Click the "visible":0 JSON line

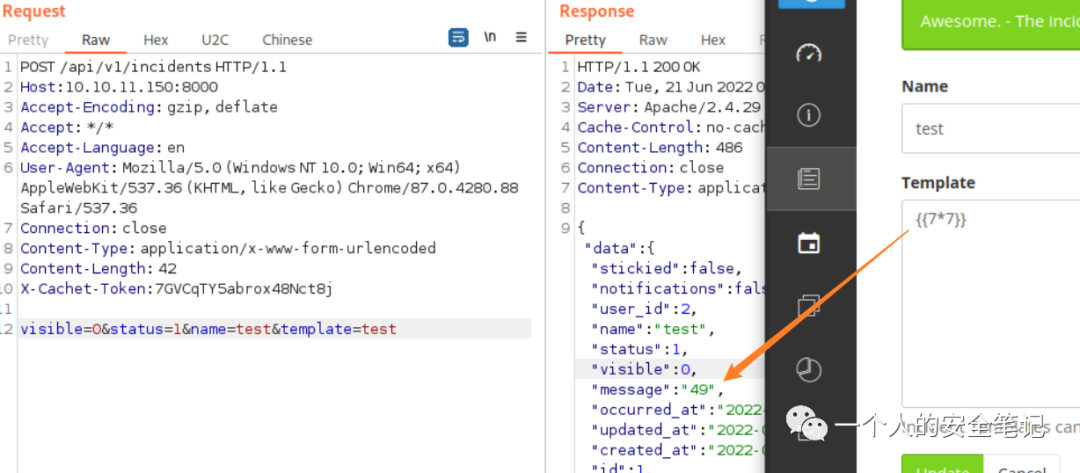tap(646, 369)
